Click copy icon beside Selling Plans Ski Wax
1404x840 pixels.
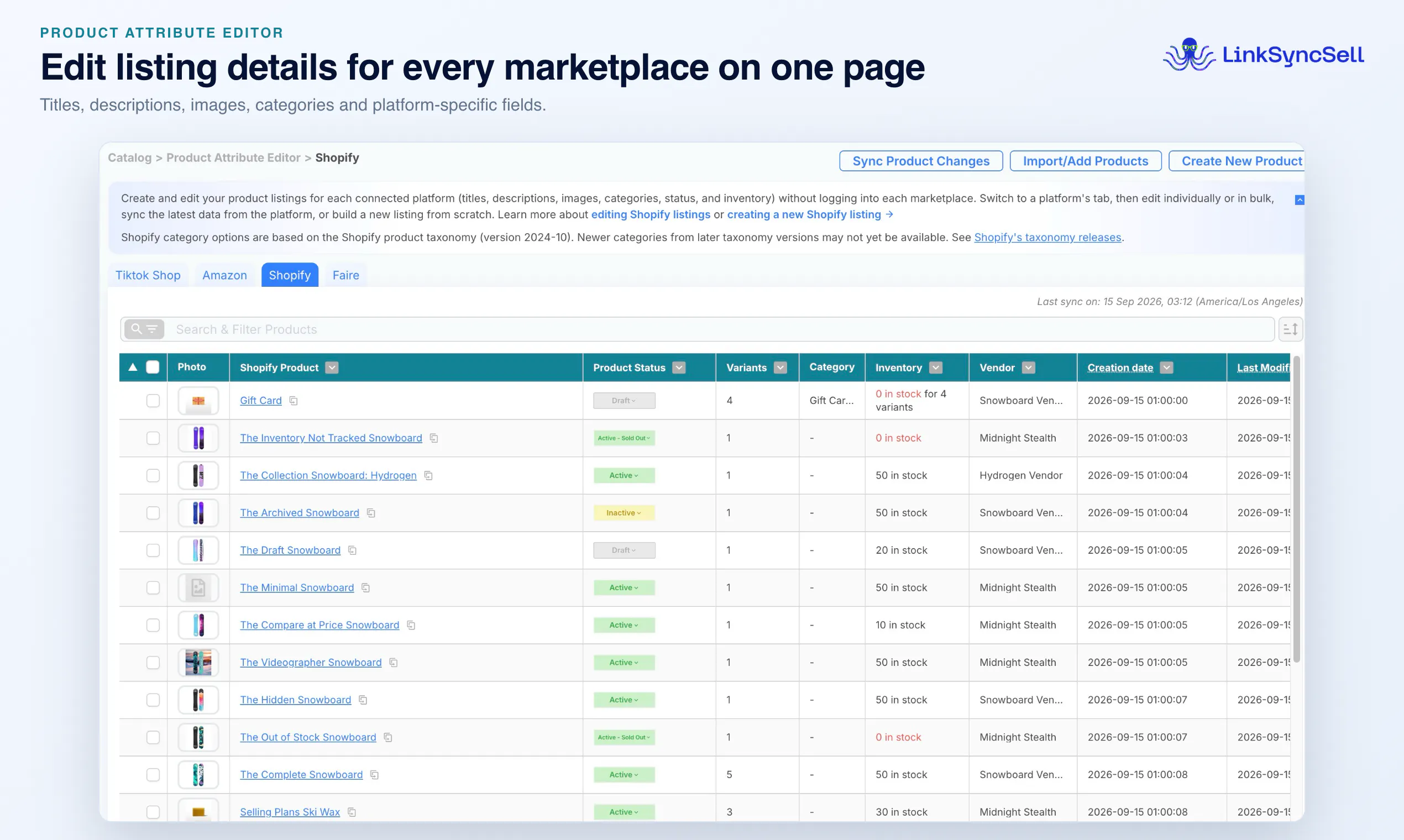[352, 812]
